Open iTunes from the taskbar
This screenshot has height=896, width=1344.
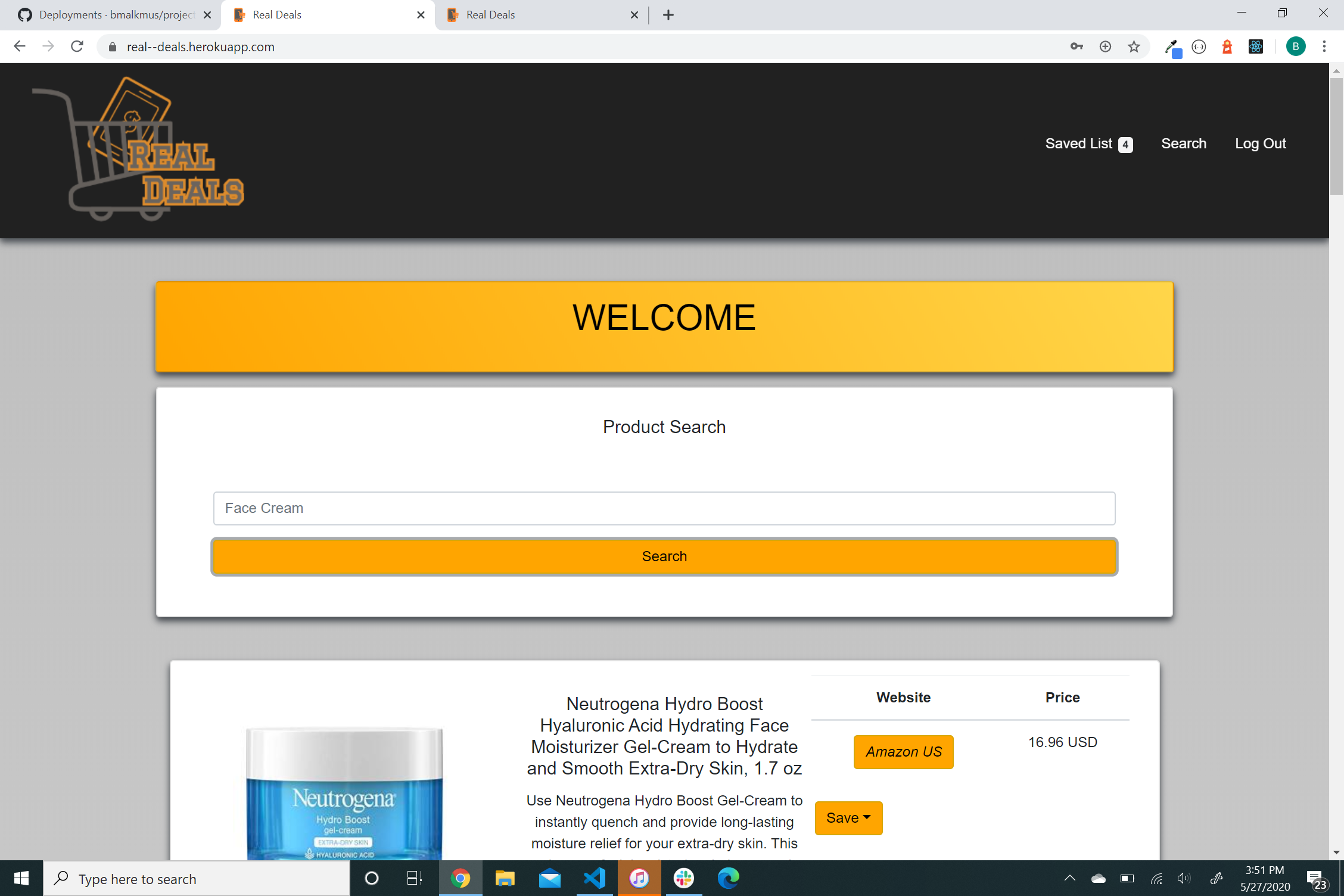tap(639, 878)
